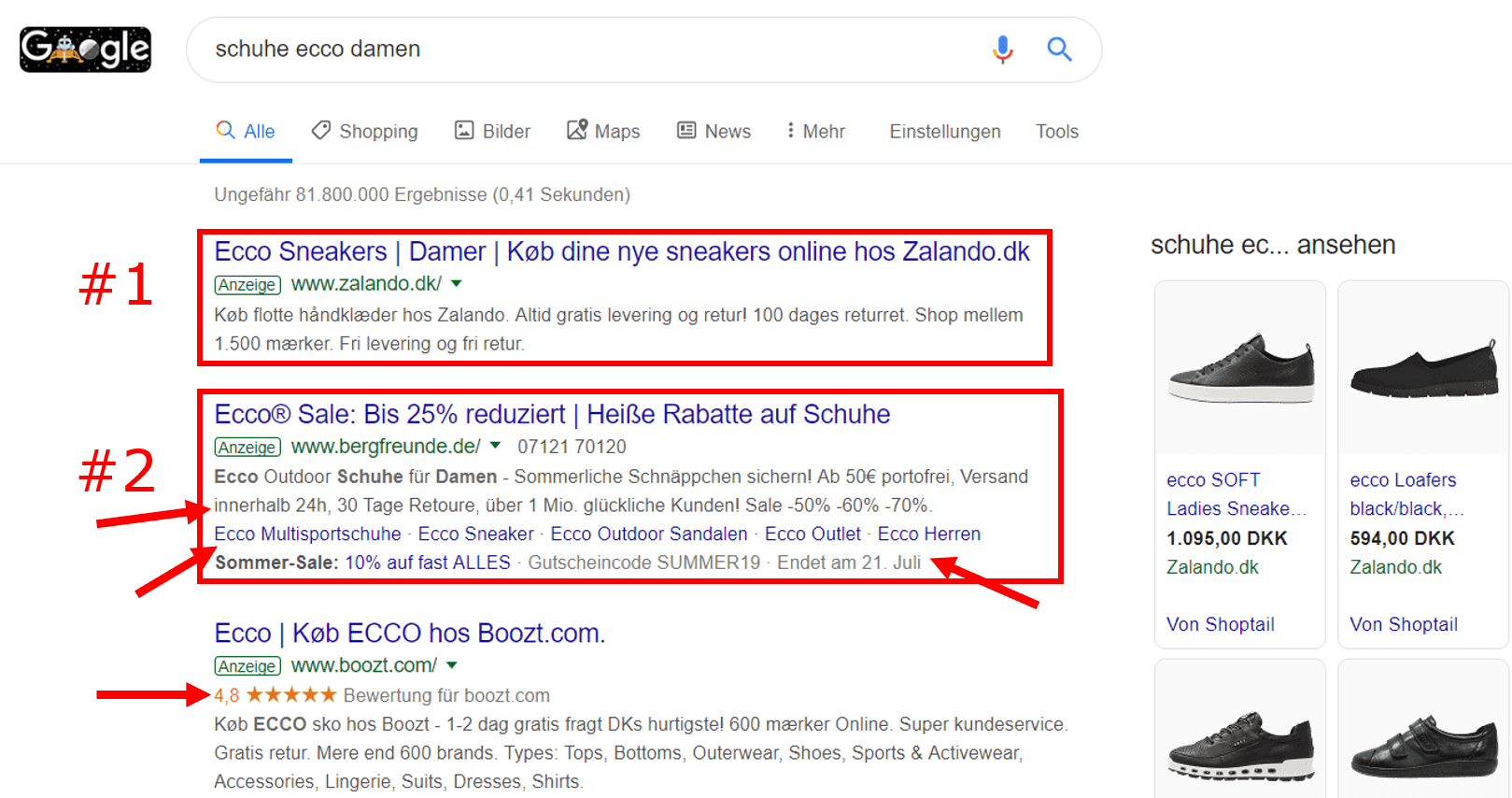
Task: Click the microphone voice search icon
Action: (1002, 49)
